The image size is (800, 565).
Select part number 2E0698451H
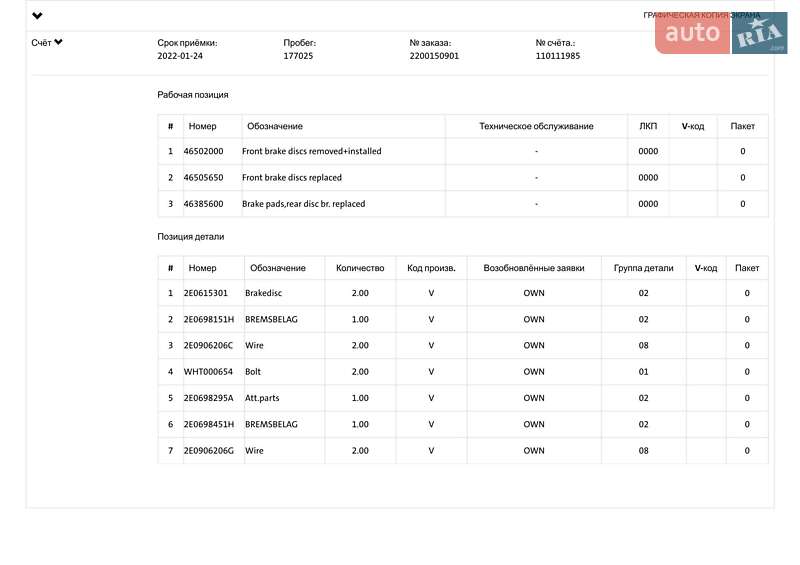209,424
